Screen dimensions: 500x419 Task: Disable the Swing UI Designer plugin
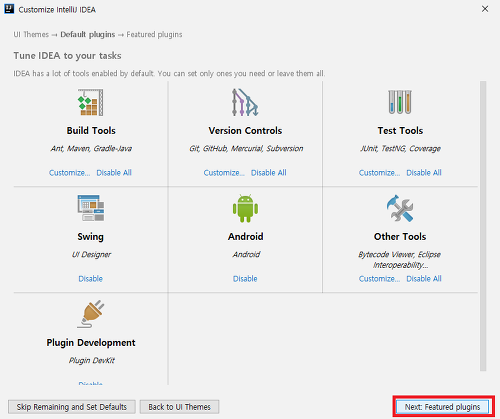click(90, 279)
